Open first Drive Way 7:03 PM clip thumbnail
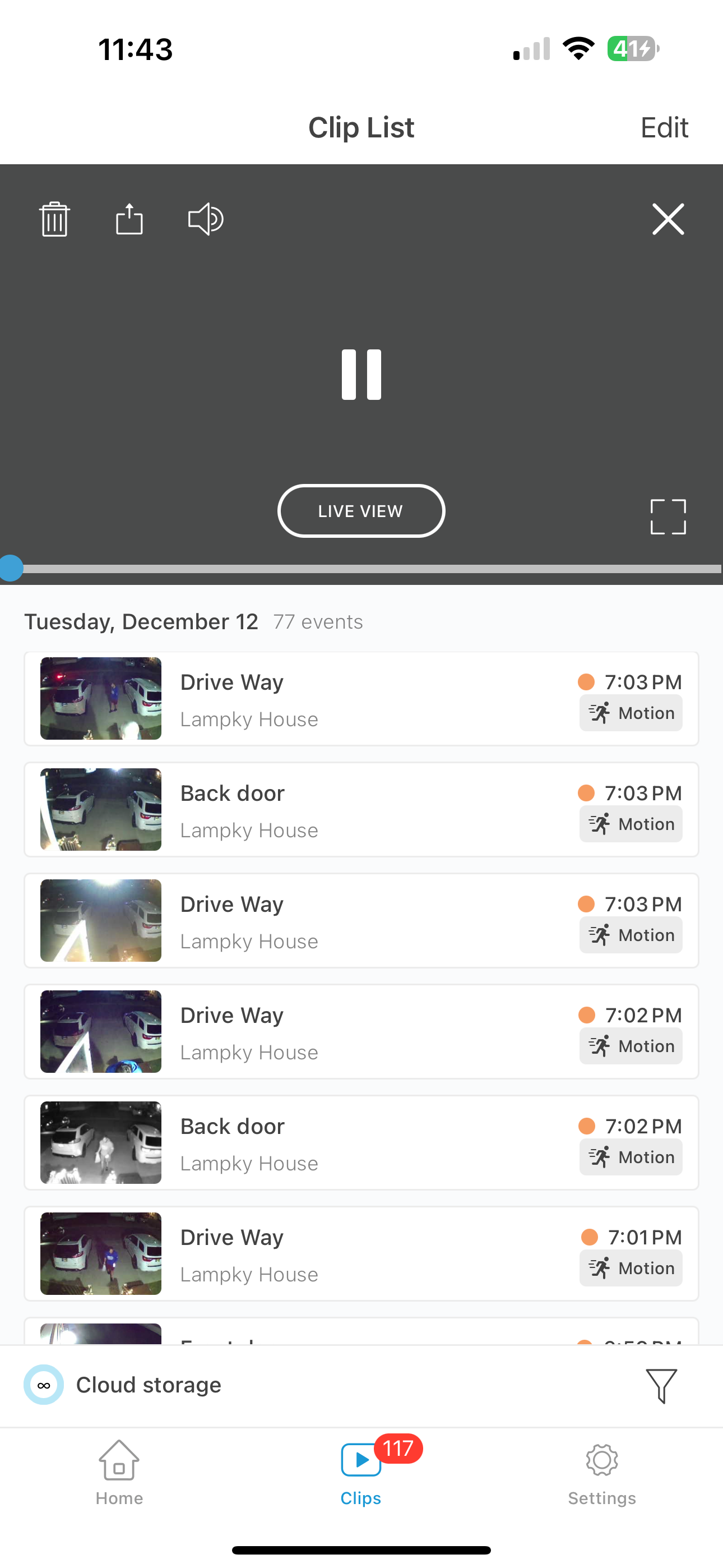 [x=101, y=698]
